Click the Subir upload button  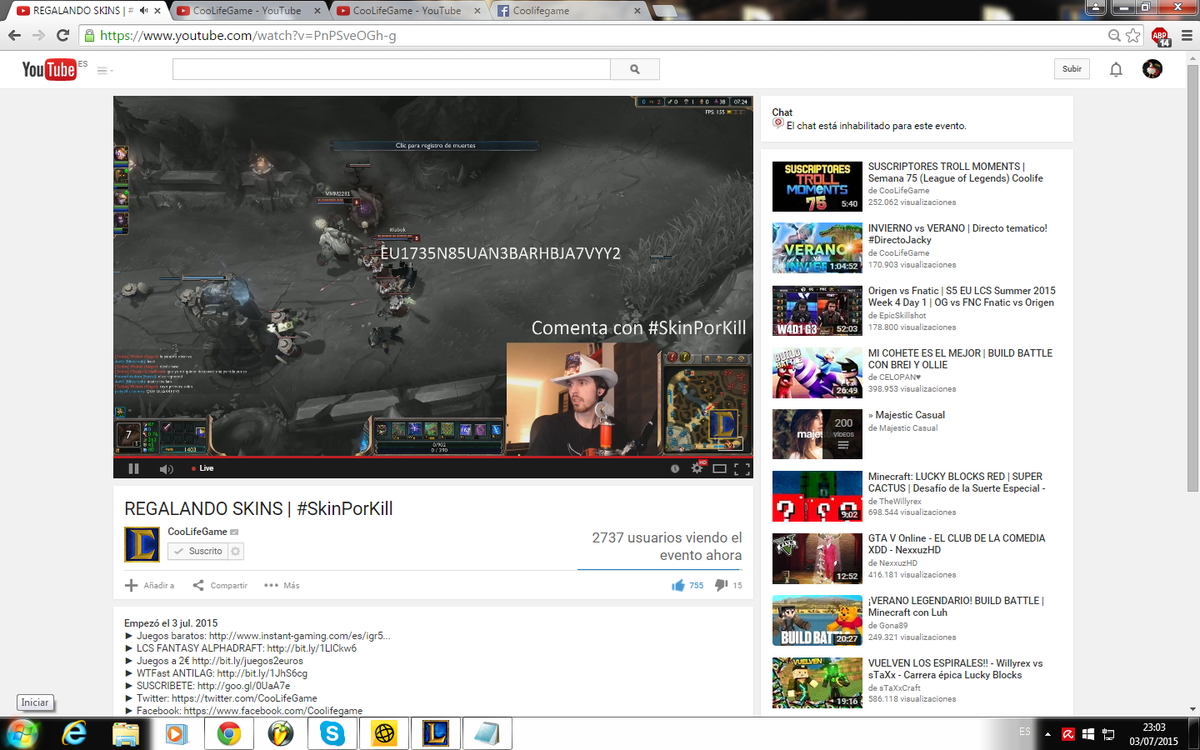1072,69
